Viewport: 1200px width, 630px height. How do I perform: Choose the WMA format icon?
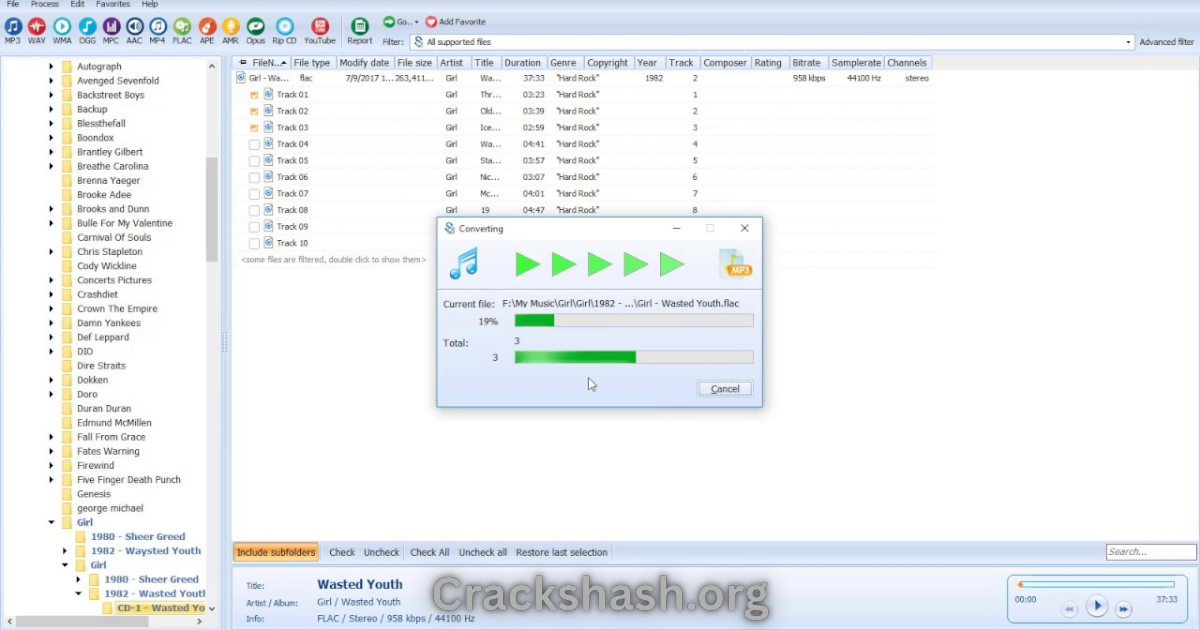coord(62,26)
